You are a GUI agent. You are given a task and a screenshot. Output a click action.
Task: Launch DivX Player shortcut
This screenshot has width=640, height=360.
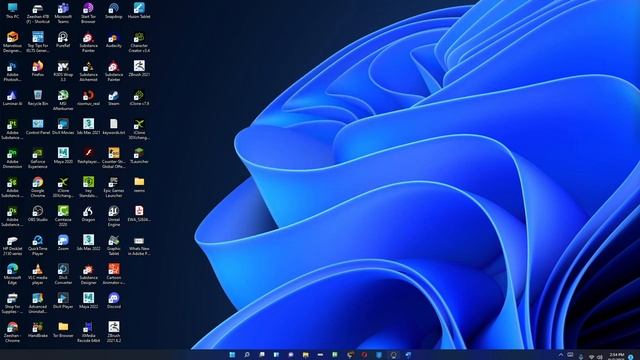63,301
